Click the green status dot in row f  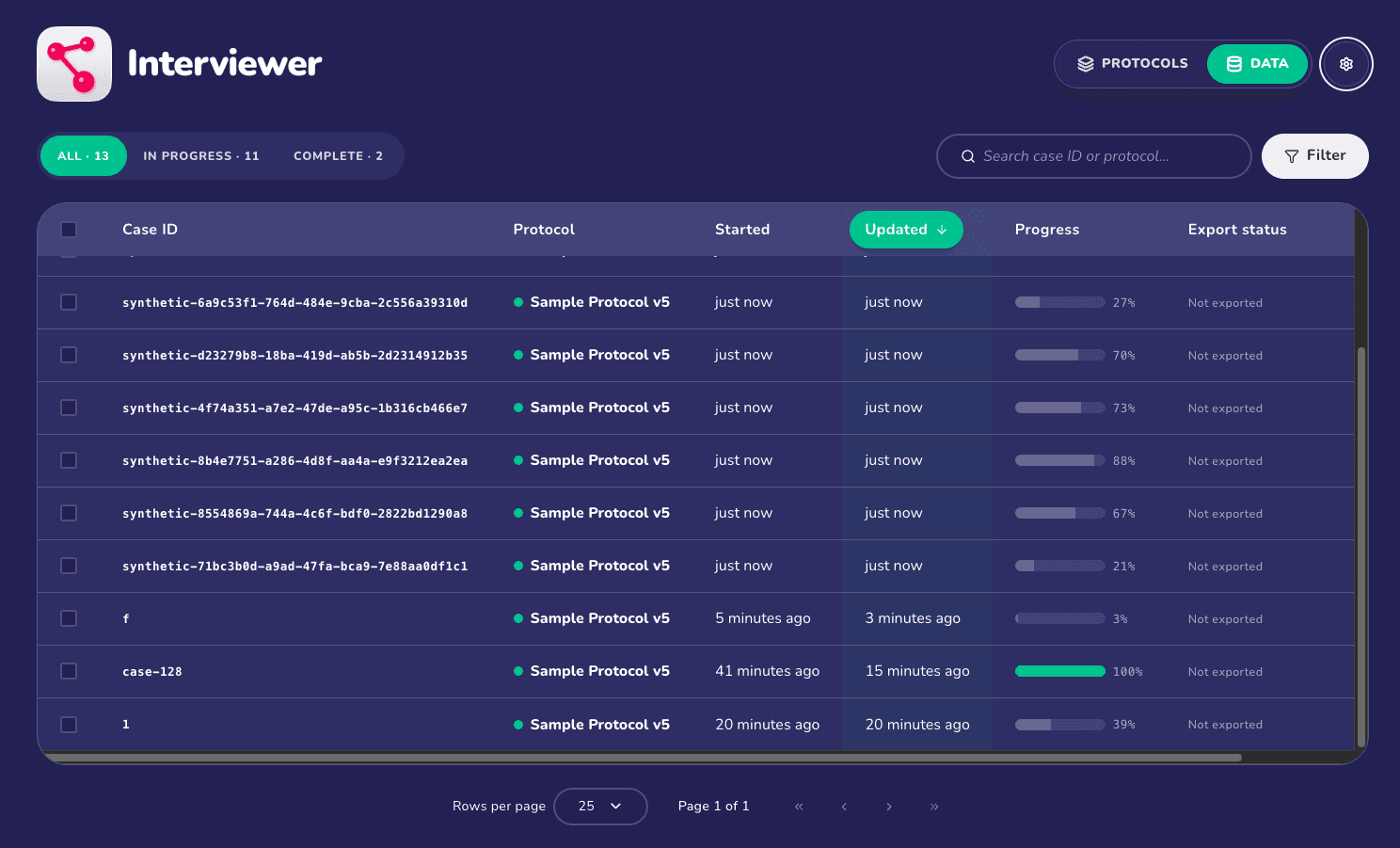tap(518, 618)
